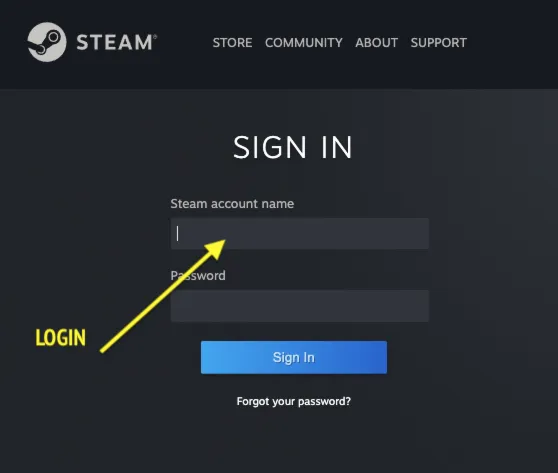Click the tail end of the yellow arrow
Image resolution: width=558 pixels, height=473 pixels.
click(103, 351)
